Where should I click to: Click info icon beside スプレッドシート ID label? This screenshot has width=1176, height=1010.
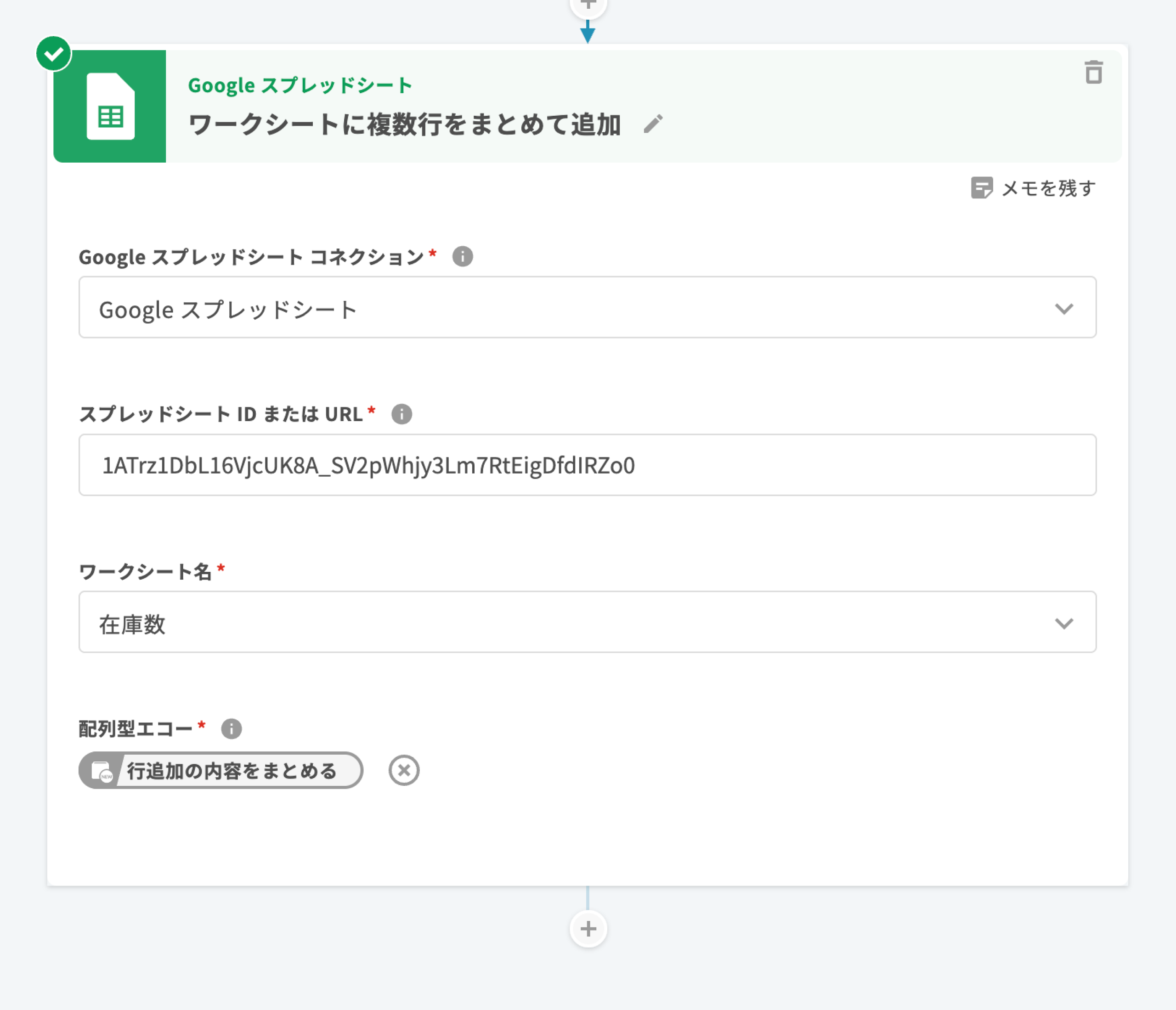(x=401, y=414)
